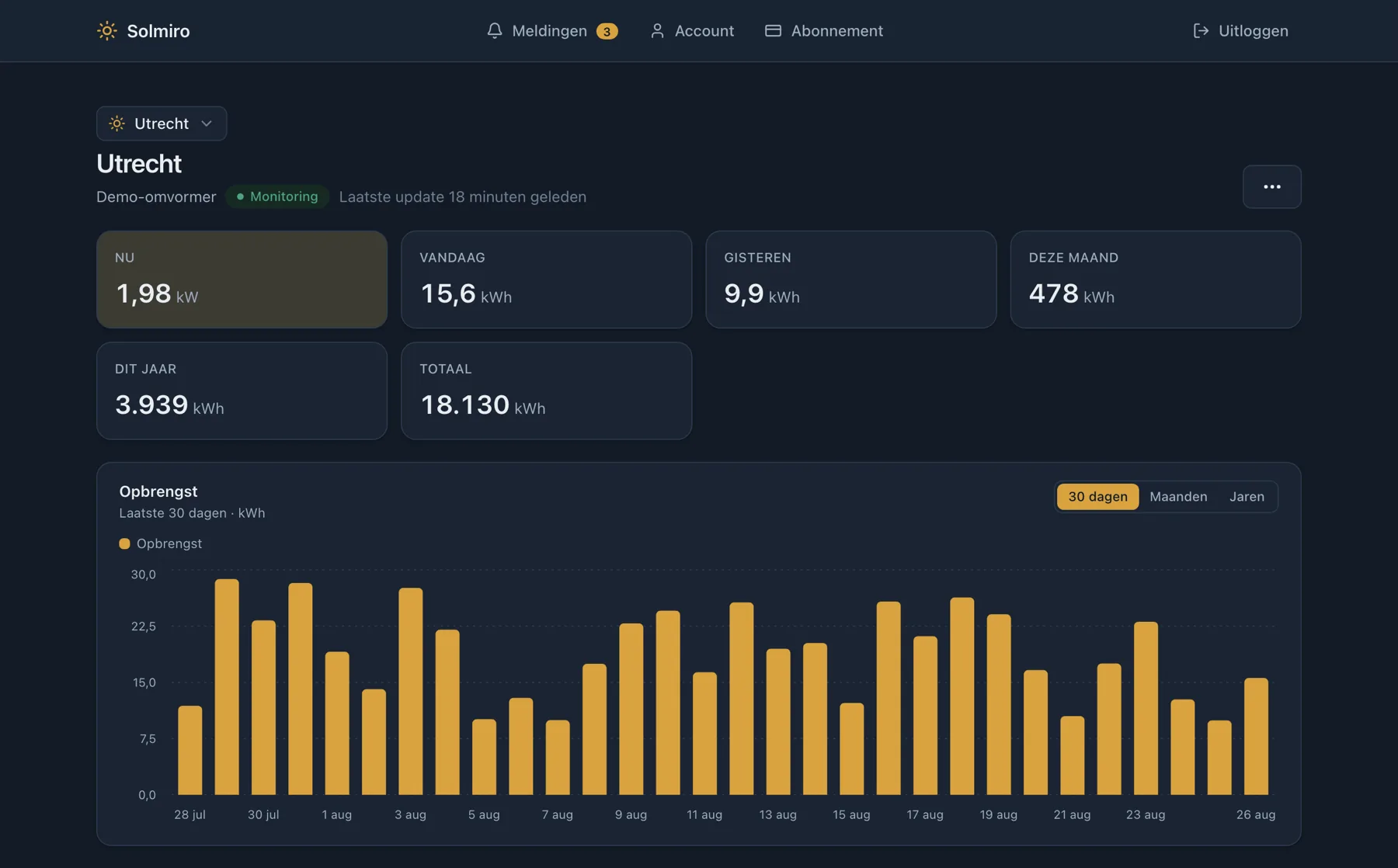Switch chart to Jaren view
This screenshot has width=1398, height=868.
1247,496
